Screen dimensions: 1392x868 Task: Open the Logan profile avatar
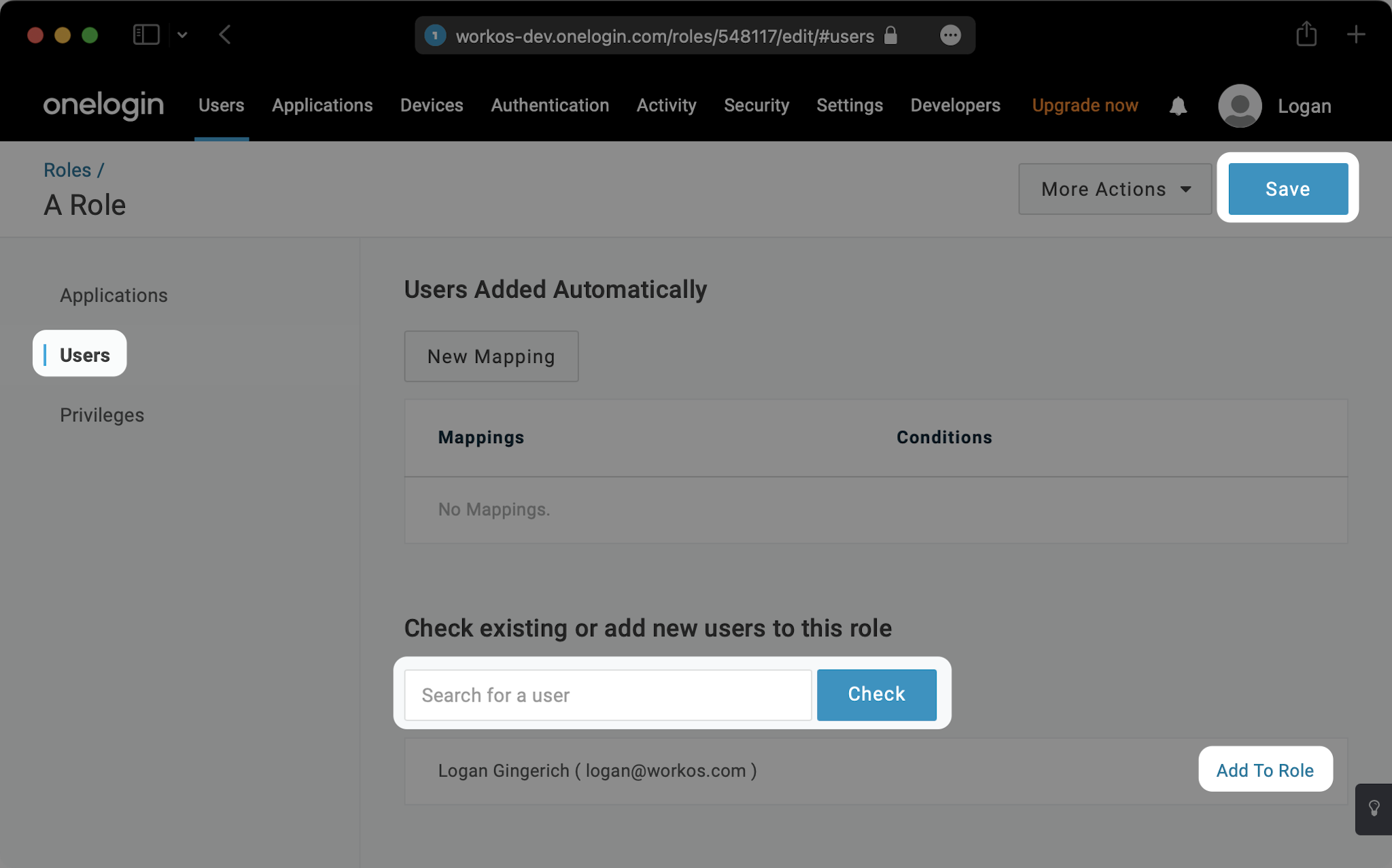click(x=1238, y=106)
